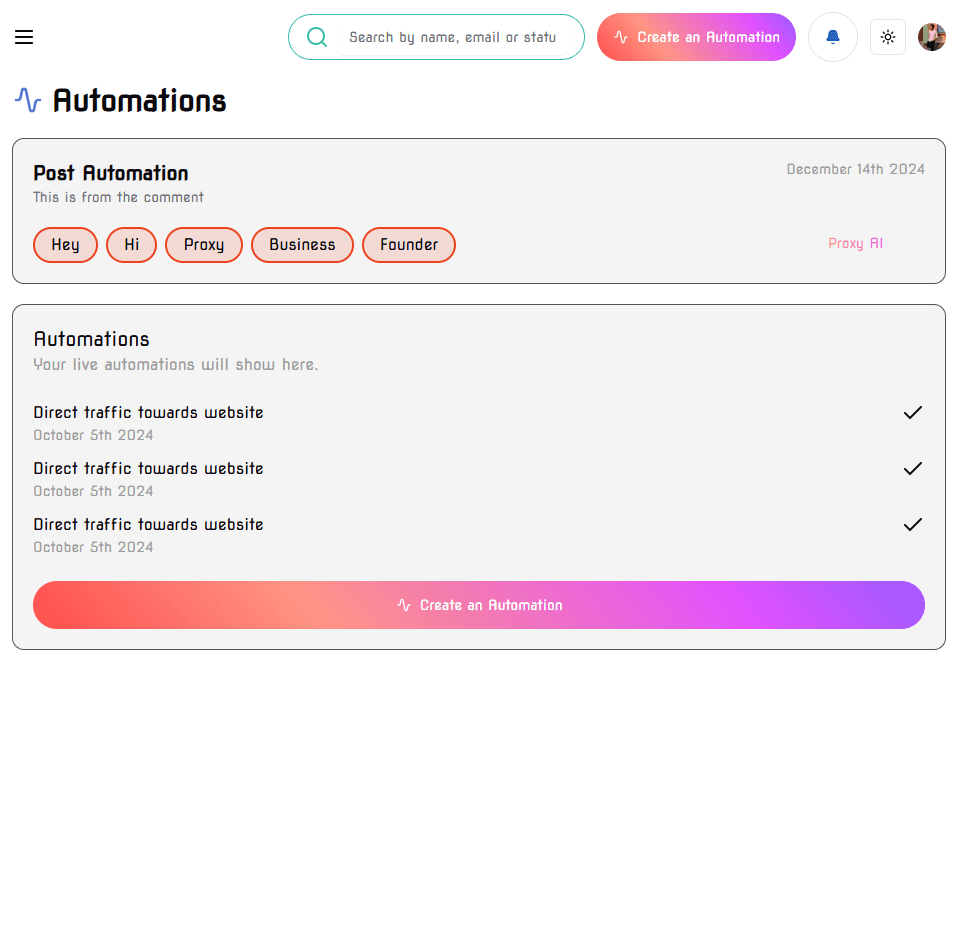Click the search magnifier icon
Screen dimensions: 958x944
tap(317, 37)
